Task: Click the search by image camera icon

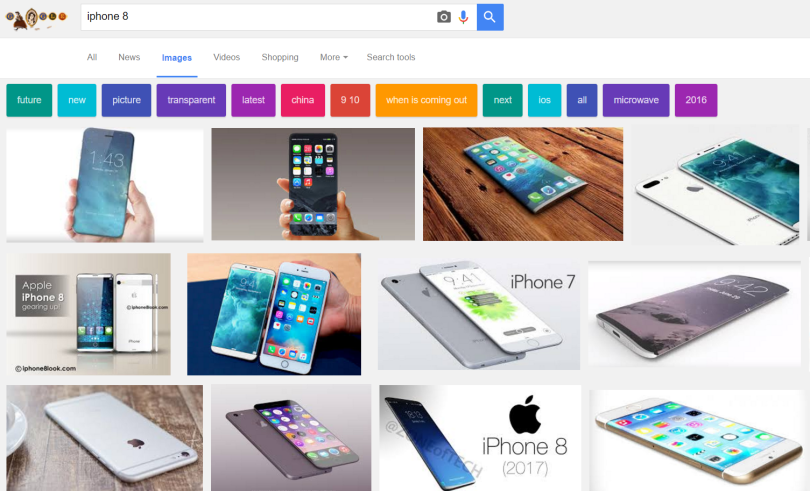Action: point(443,17)
